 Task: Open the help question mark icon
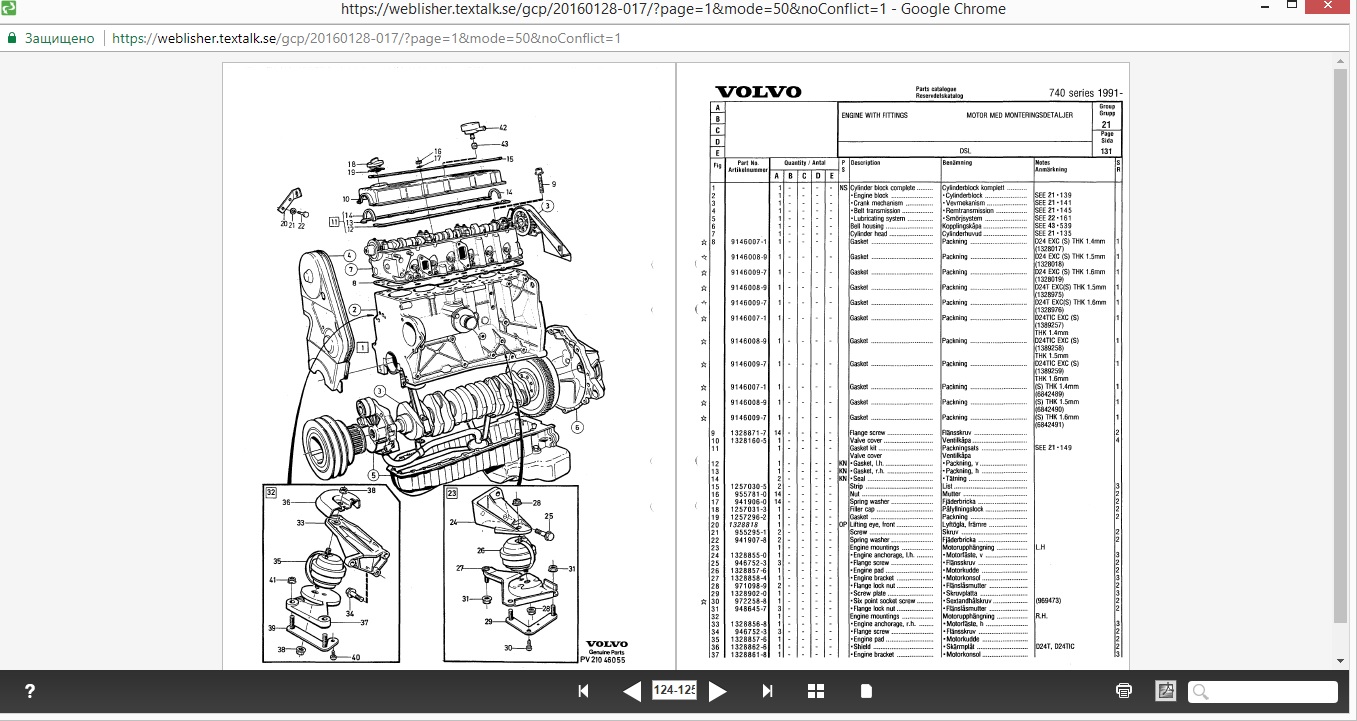coord(30,691)
